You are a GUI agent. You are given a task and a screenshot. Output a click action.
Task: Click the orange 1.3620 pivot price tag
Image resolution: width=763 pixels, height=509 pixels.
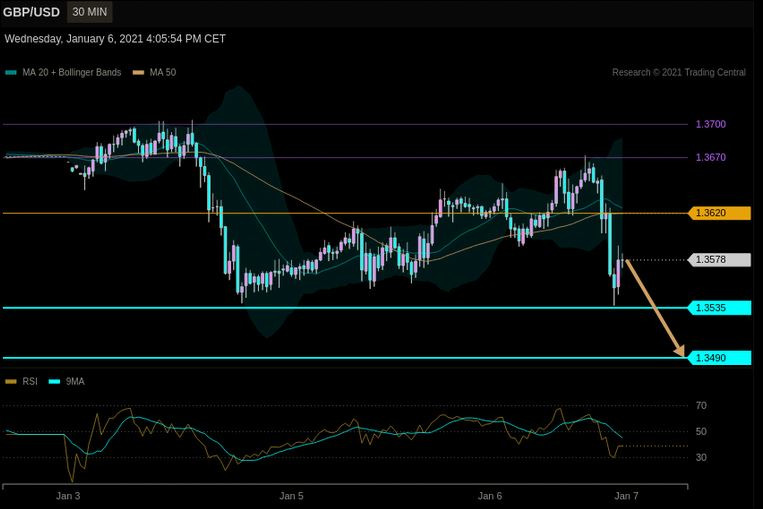(720, 213)
